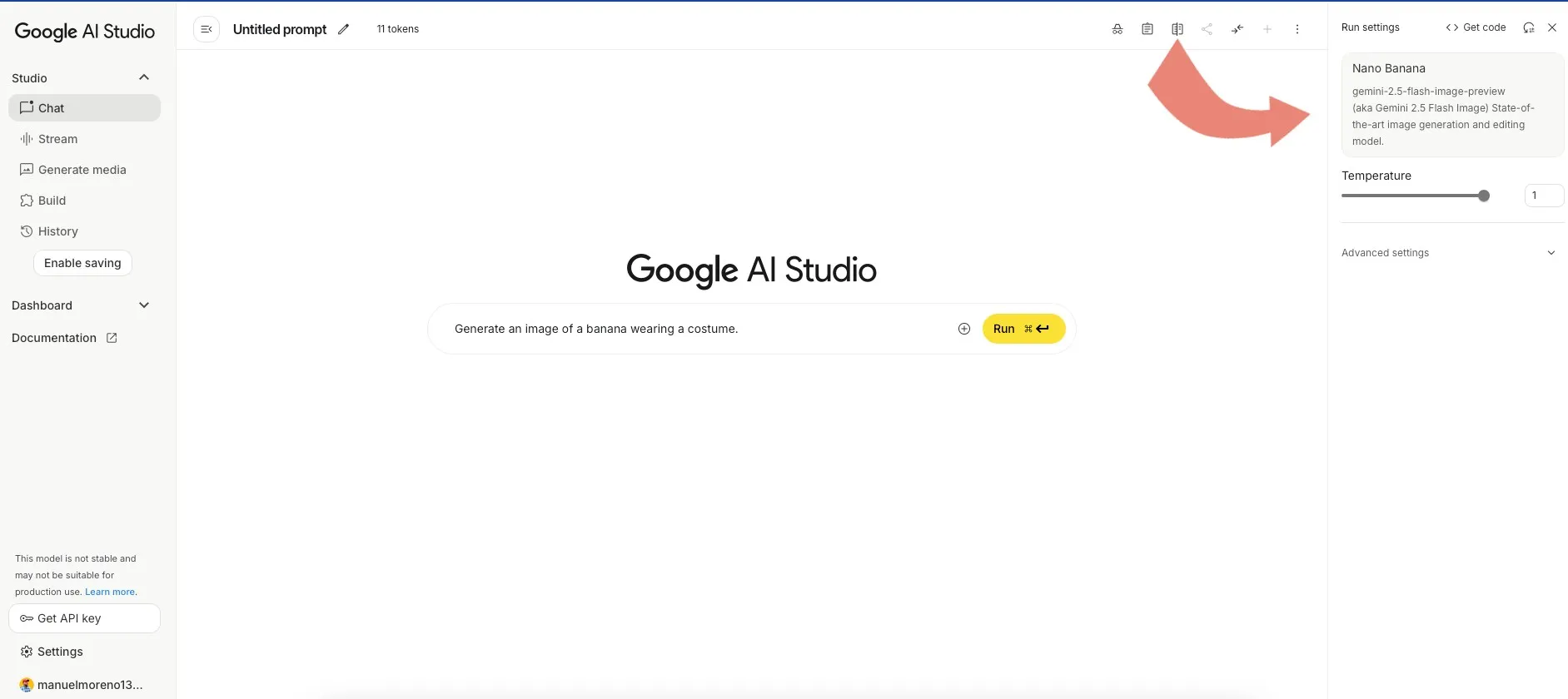Open the manuelmoreno13 account profile

pyautogui.click(x=81, y=685)
